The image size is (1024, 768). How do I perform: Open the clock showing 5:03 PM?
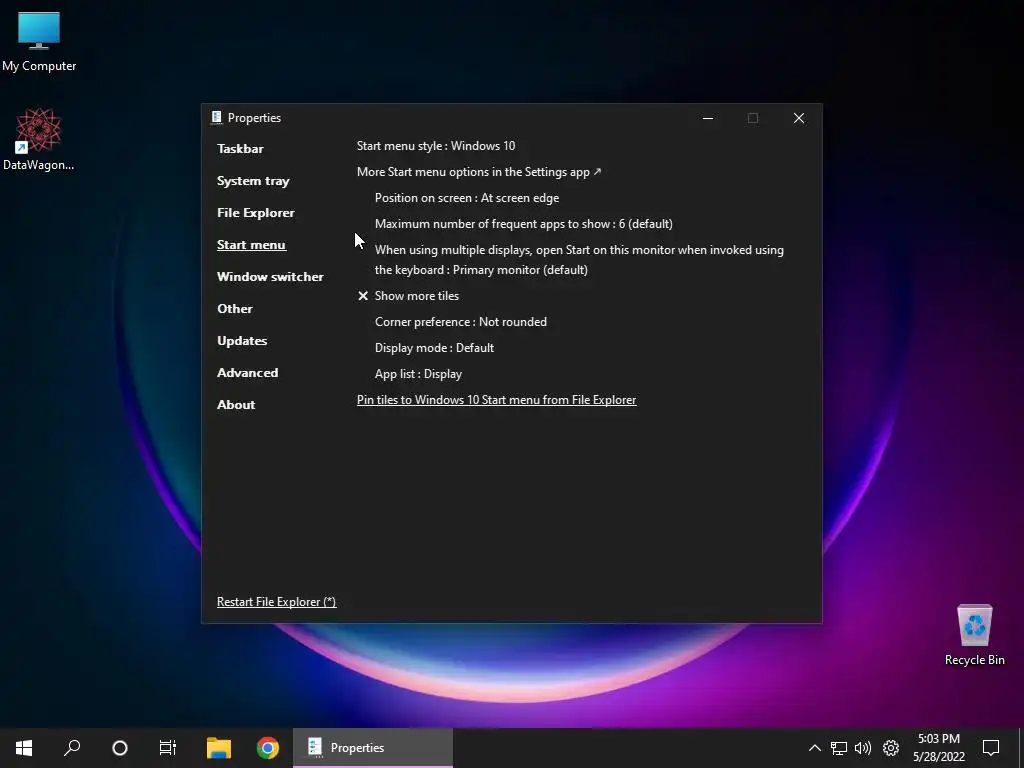(938, 748)
